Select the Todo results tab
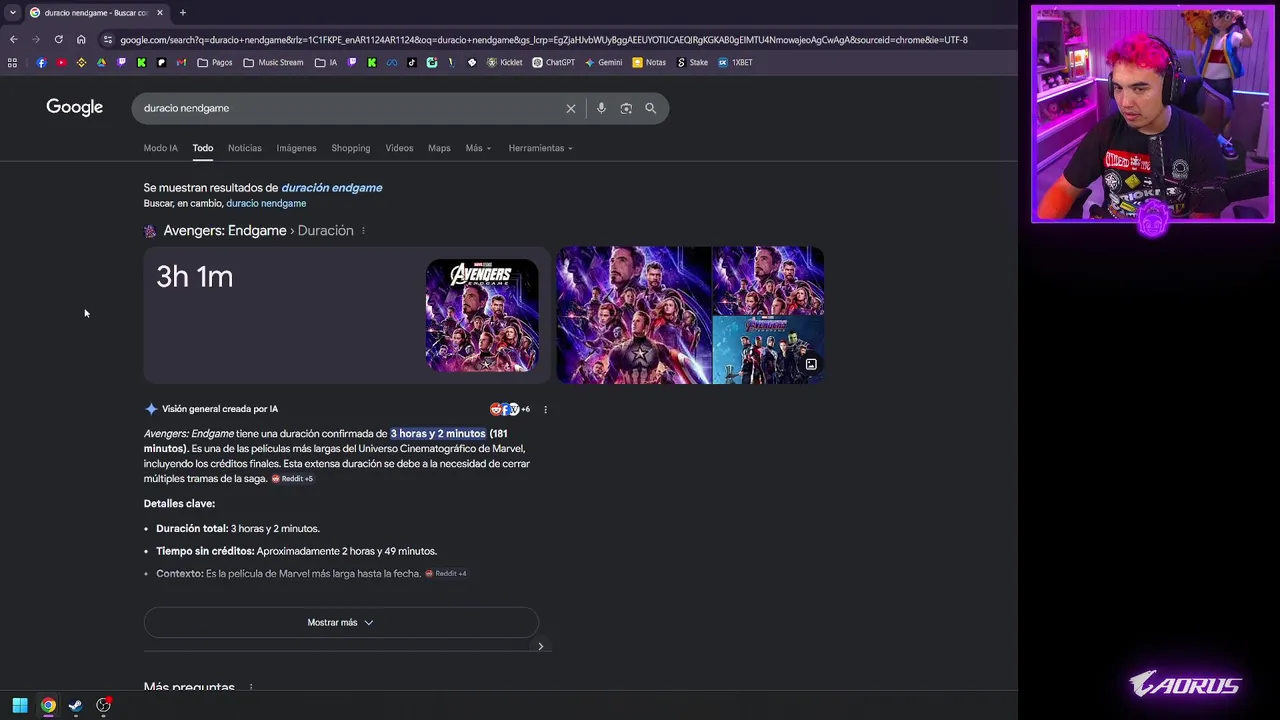Screen dimensions: 1280x720 (203, 148)
